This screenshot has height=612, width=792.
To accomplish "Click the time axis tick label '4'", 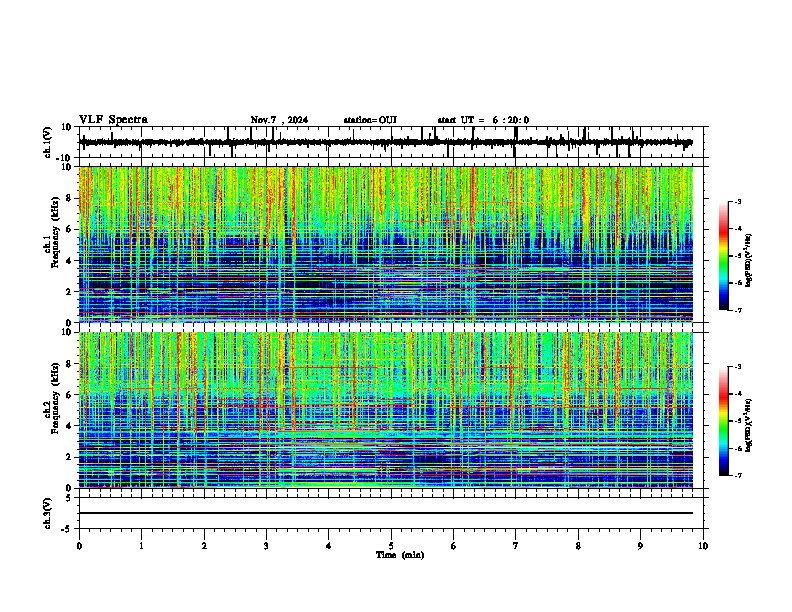I will click(328, 546).
